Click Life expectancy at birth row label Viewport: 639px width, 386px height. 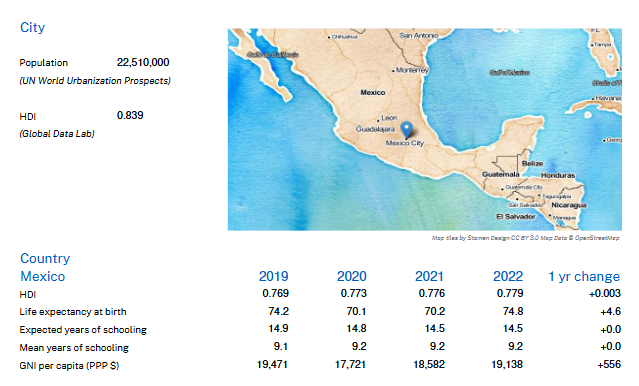click(x=73, y=312)
